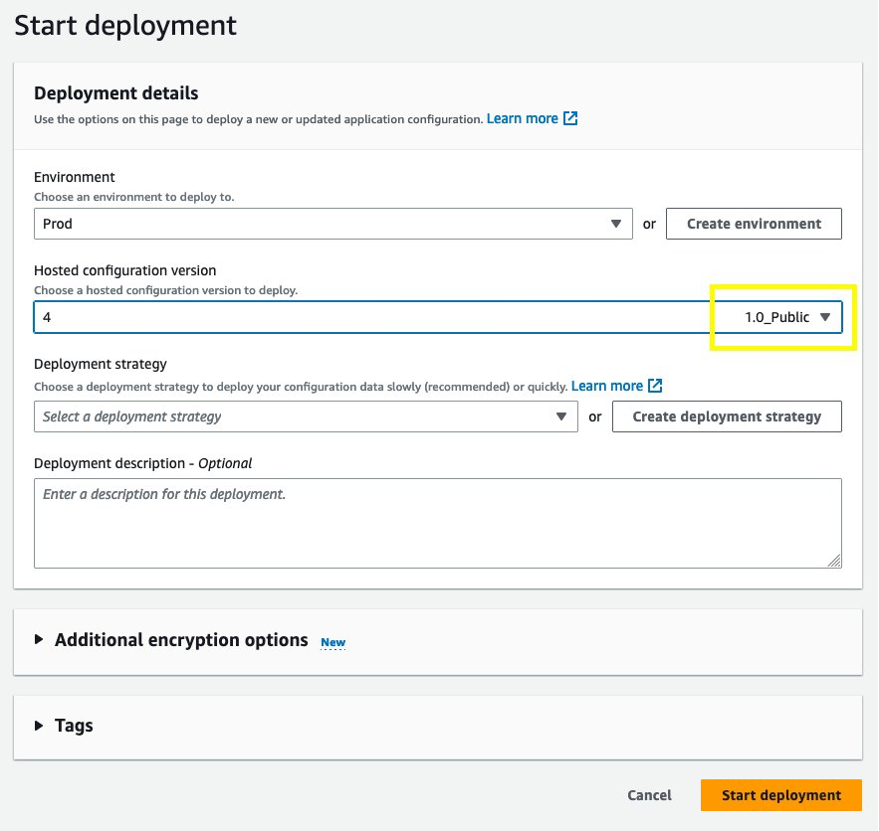The width and height of the screenshot is (879, 831).
Task: Click the New badge next to encryption options
Action: click(332, 642)
